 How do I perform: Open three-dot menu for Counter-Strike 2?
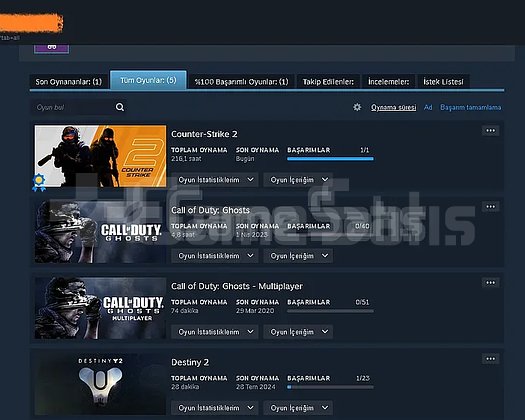[x=491, y=131]
